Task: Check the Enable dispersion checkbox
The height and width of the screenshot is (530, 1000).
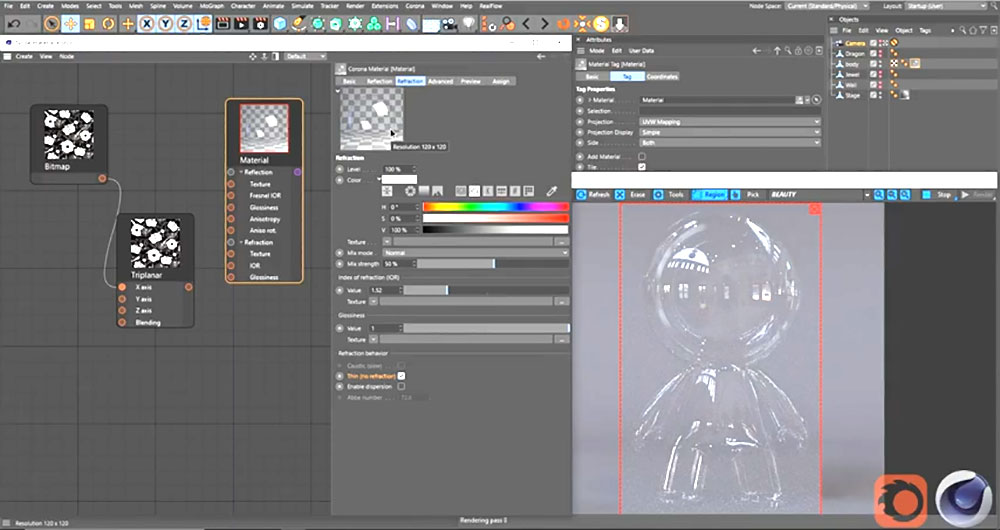Action: point(401,386)
